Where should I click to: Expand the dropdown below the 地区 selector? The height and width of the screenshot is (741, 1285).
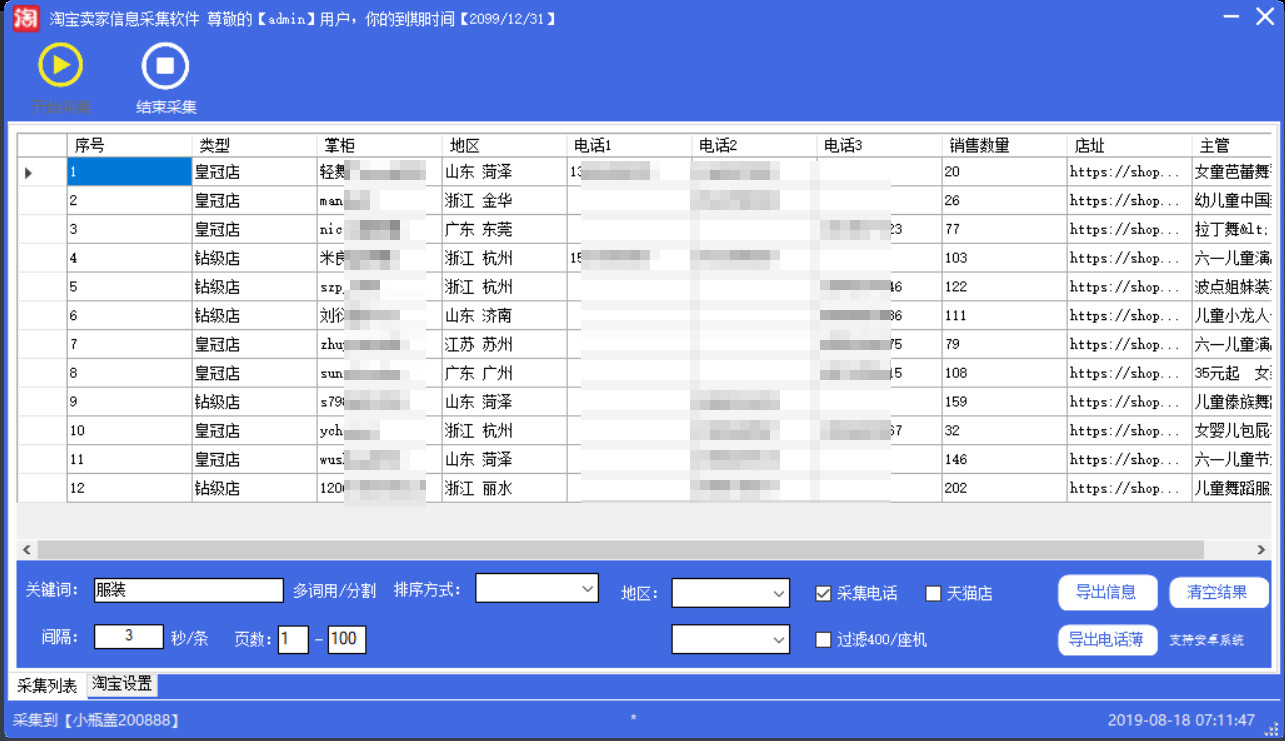(729, 640)
